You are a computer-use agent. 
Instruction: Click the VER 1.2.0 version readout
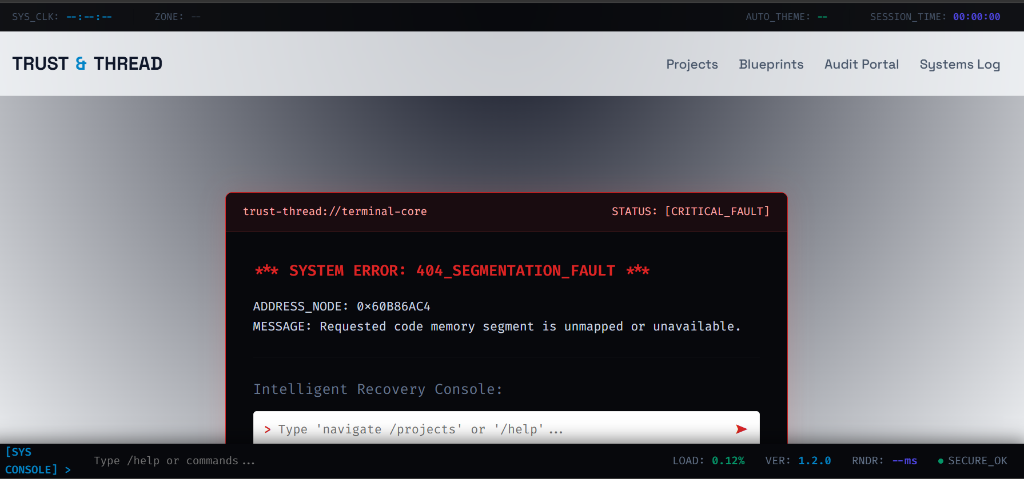(x=797, y=461)
